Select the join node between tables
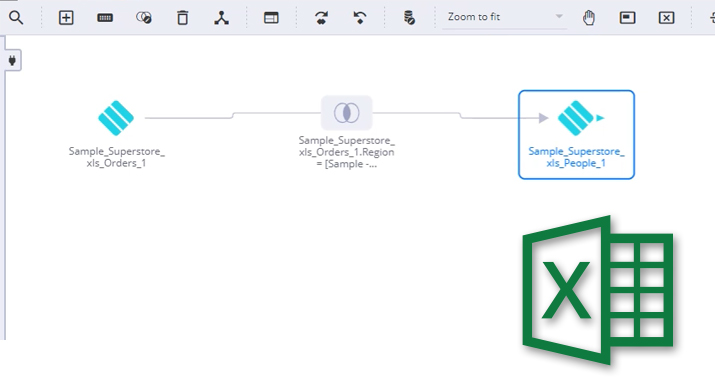Screen dimensions: 715x388 347,113
